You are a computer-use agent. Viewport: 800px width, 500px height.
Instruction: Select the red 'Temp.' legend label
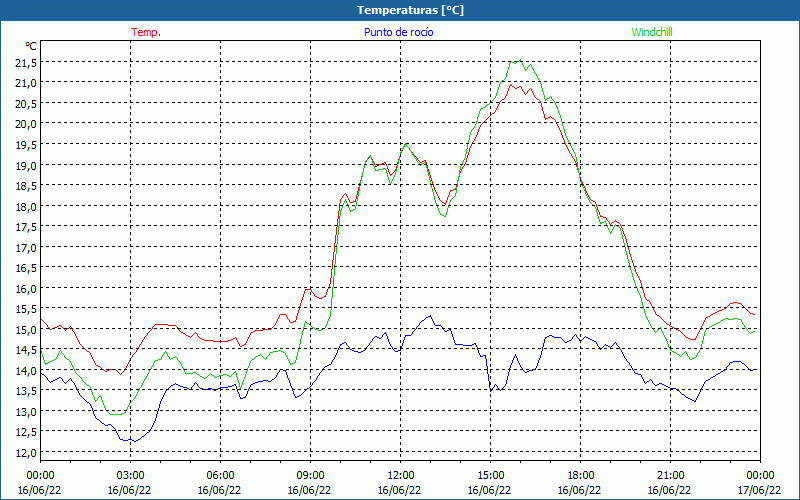tap(146, 32)
